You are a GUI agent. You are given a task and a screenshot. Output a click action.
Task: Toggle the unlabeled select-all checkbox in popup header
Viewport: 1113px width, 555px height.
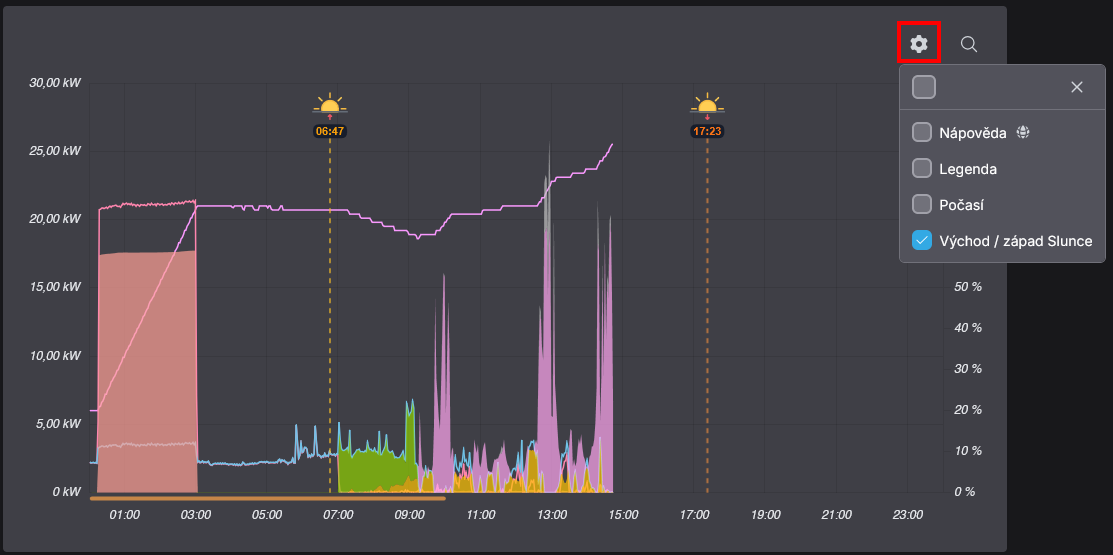(x=924, y=87)
